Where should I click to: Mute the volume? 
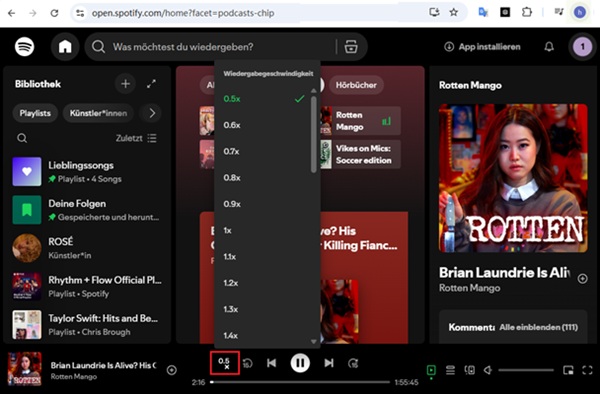(488, 370)
